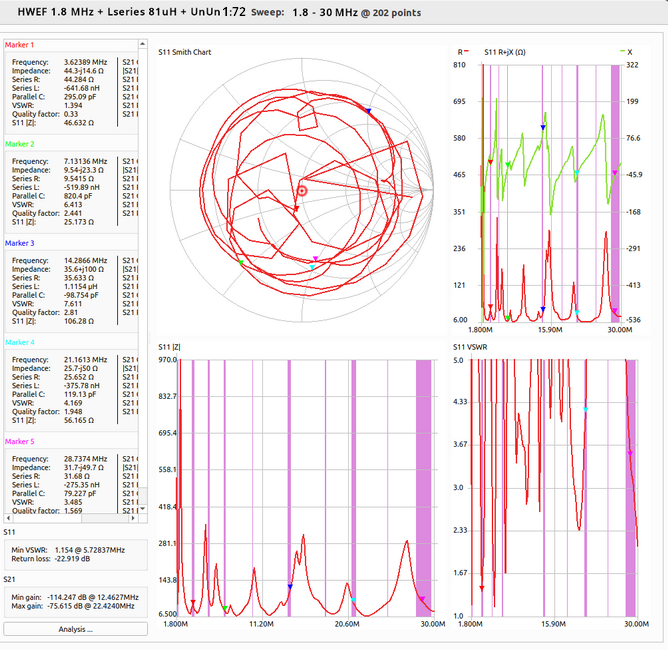Screen dimensions: 668x650
Task: Click the blue marker on green X trace
Action: click(543, 127)
